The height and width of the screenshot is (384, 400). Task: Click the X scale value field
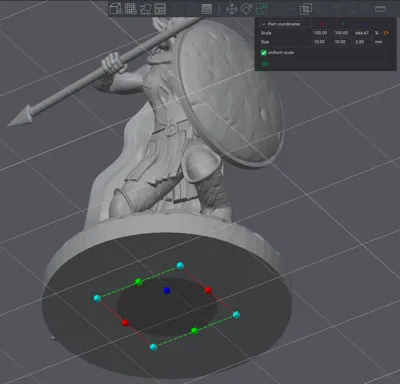320,33
